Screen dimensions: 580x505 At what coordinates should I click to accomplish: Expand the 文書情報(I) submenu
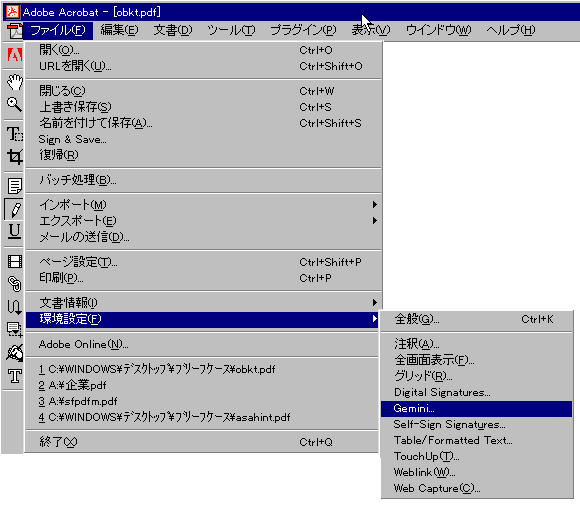click(203, 303)
